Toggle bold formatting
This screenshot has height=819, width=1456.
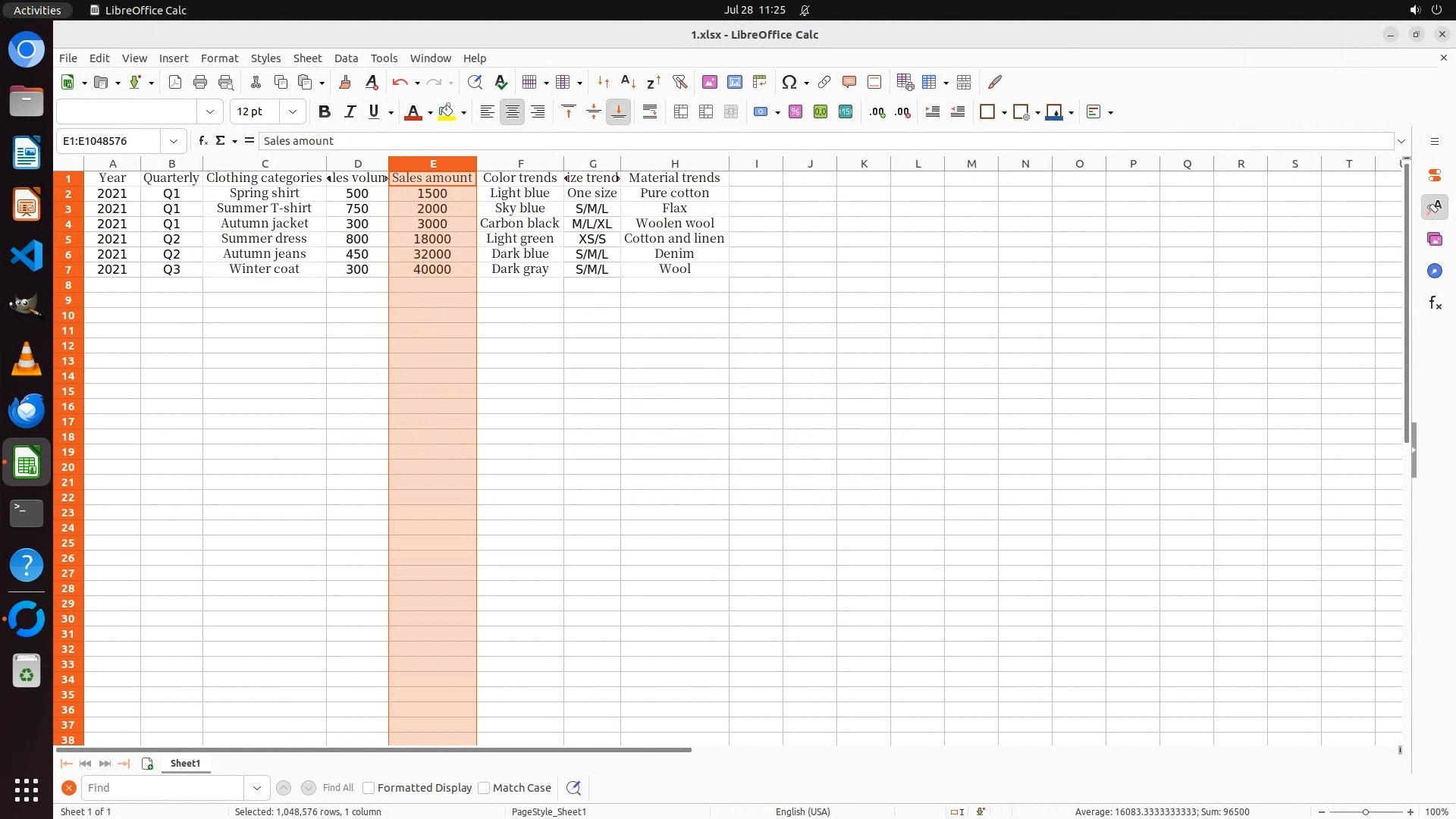point(325,112)
